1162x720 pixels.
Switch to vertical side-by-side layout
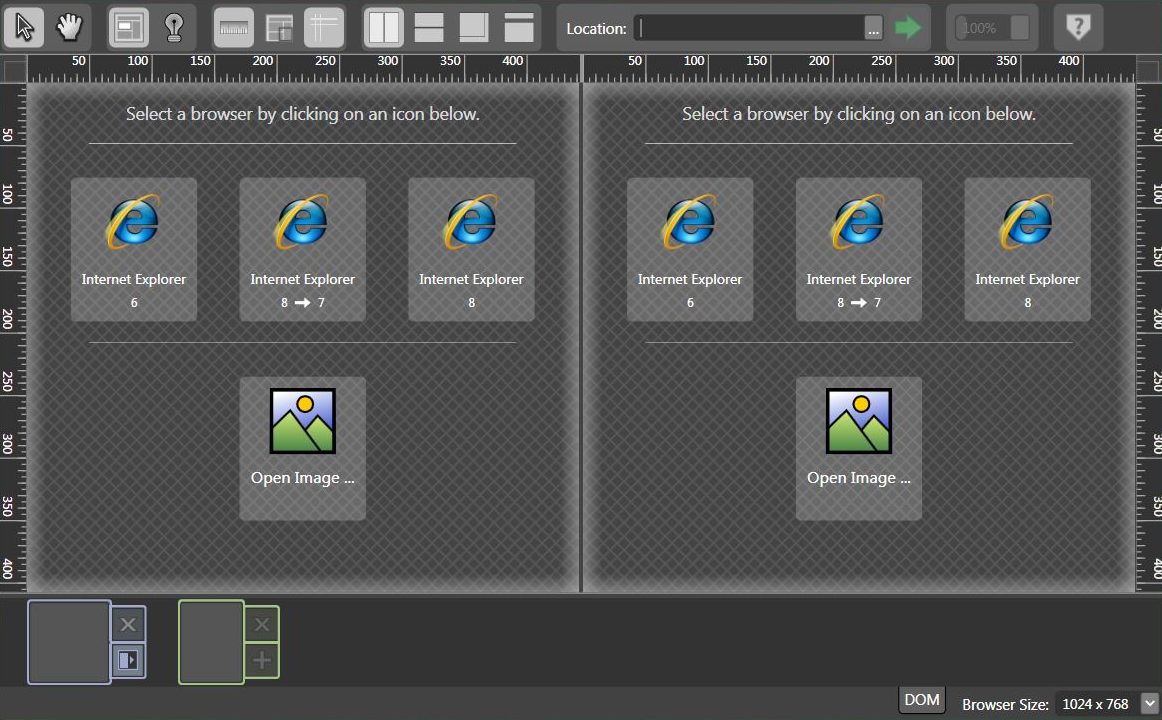point(384,28)
